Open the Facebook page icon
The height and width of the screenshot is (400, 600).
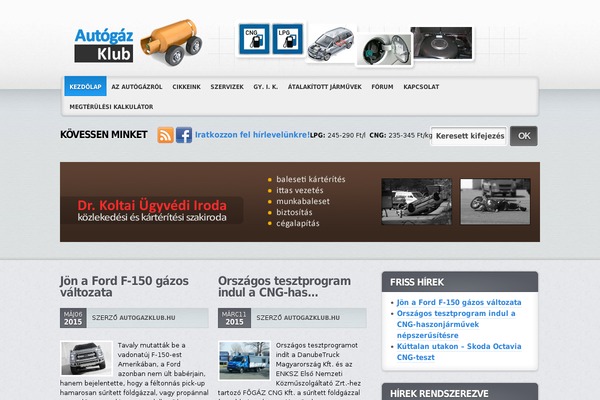(x=184, y=135)
